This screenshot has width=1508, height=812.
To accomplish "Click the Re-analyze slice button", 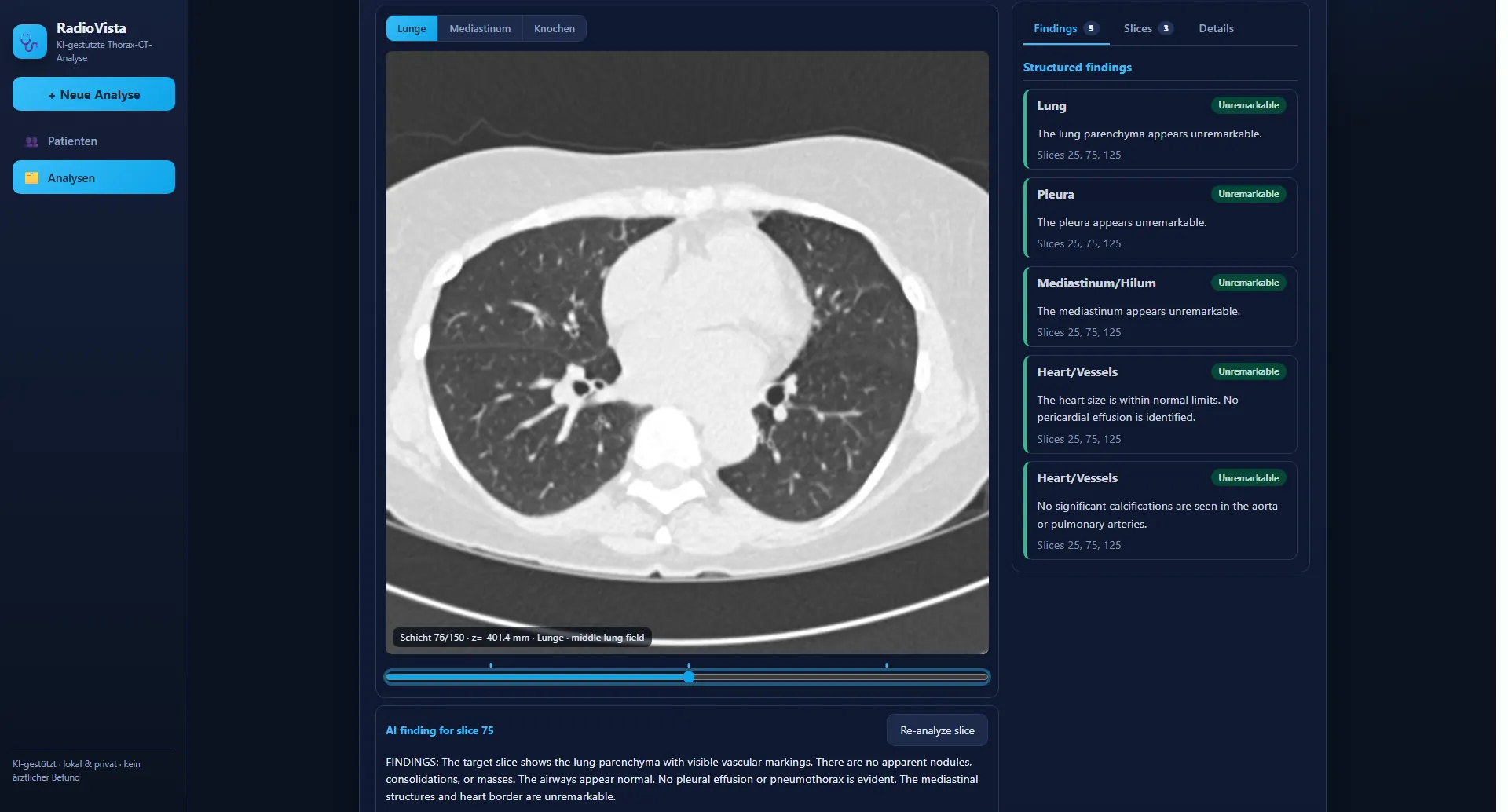I will [937, 730].
